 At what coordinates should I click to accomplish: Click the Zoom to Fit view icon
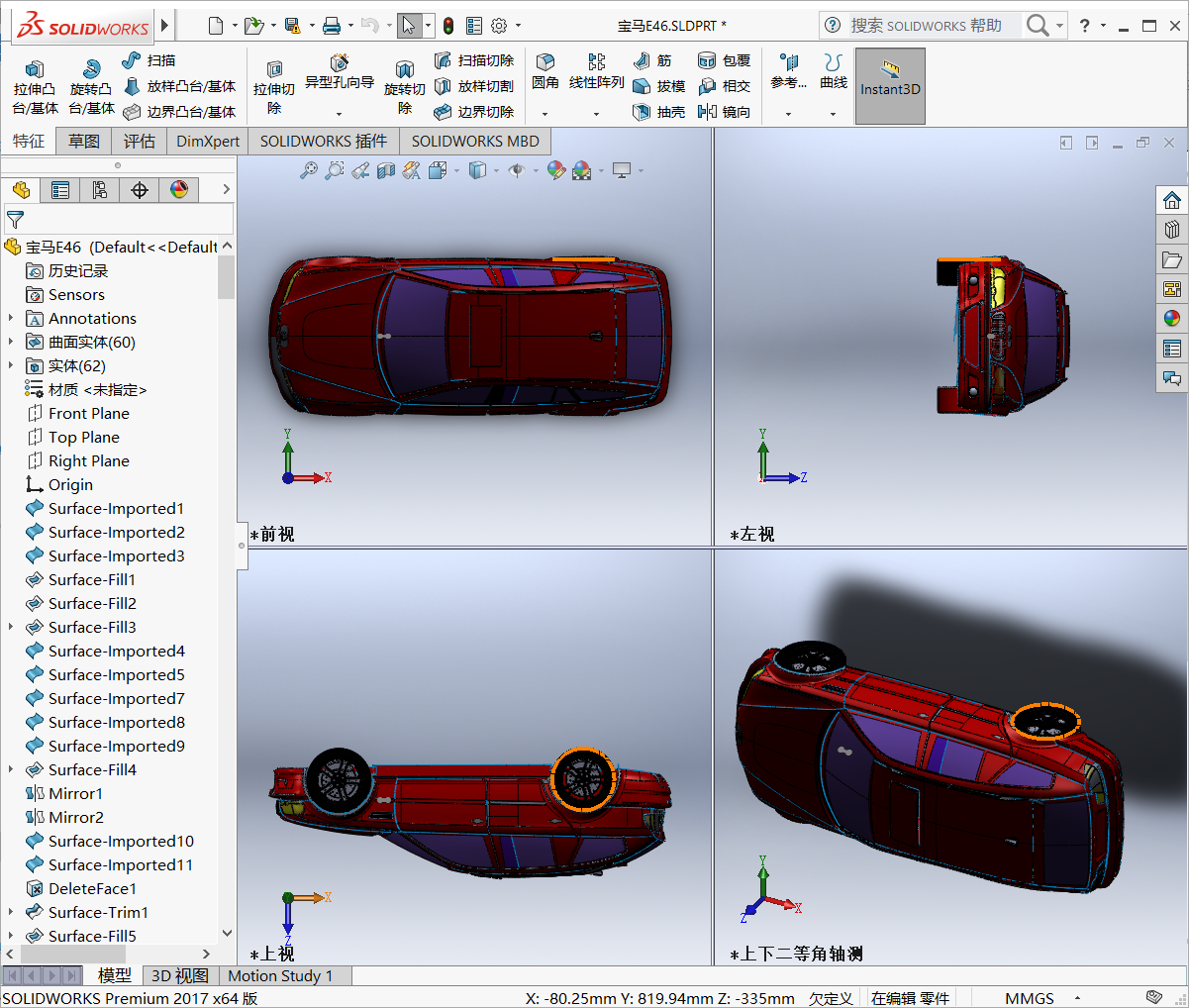click(x=309, y=170)
